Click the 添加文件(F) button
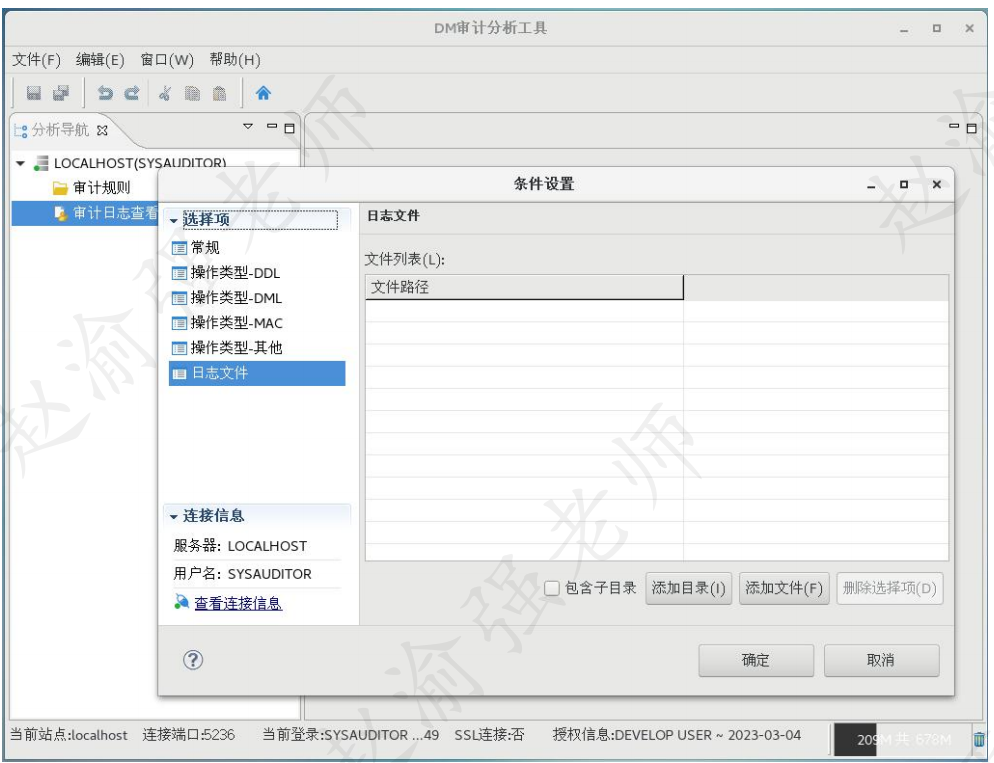 pos(784,588)
